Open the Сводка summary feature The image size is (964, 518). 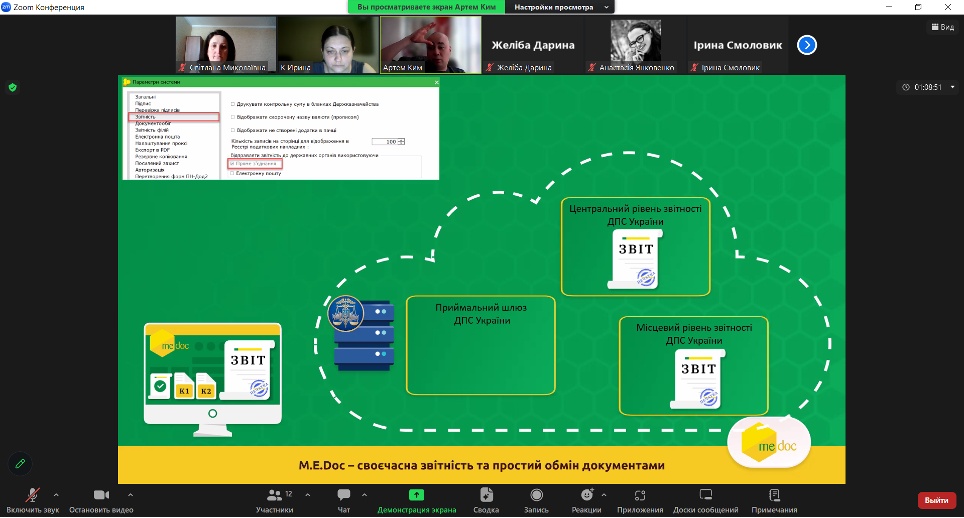(486, 500)
